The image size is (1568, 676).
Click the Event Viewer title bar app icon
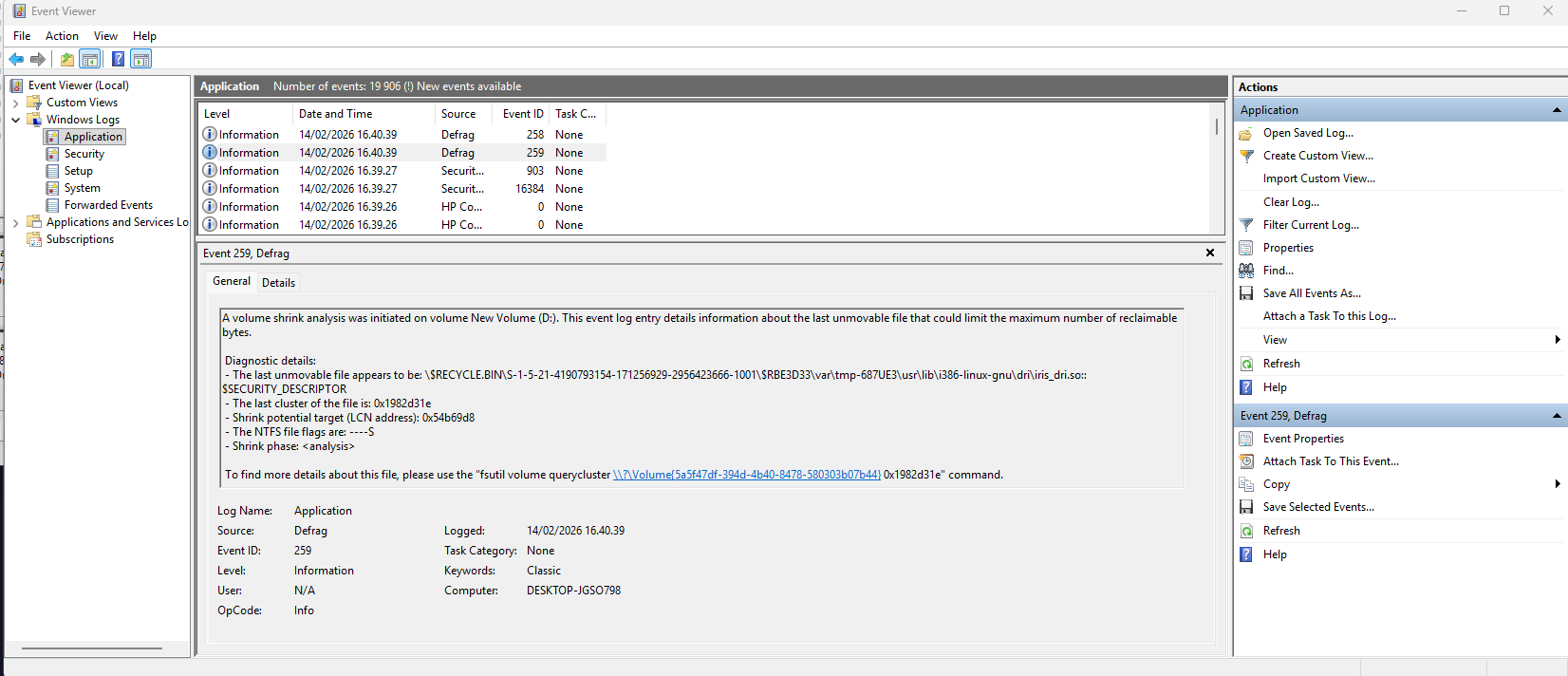click(x=19, y=11)
